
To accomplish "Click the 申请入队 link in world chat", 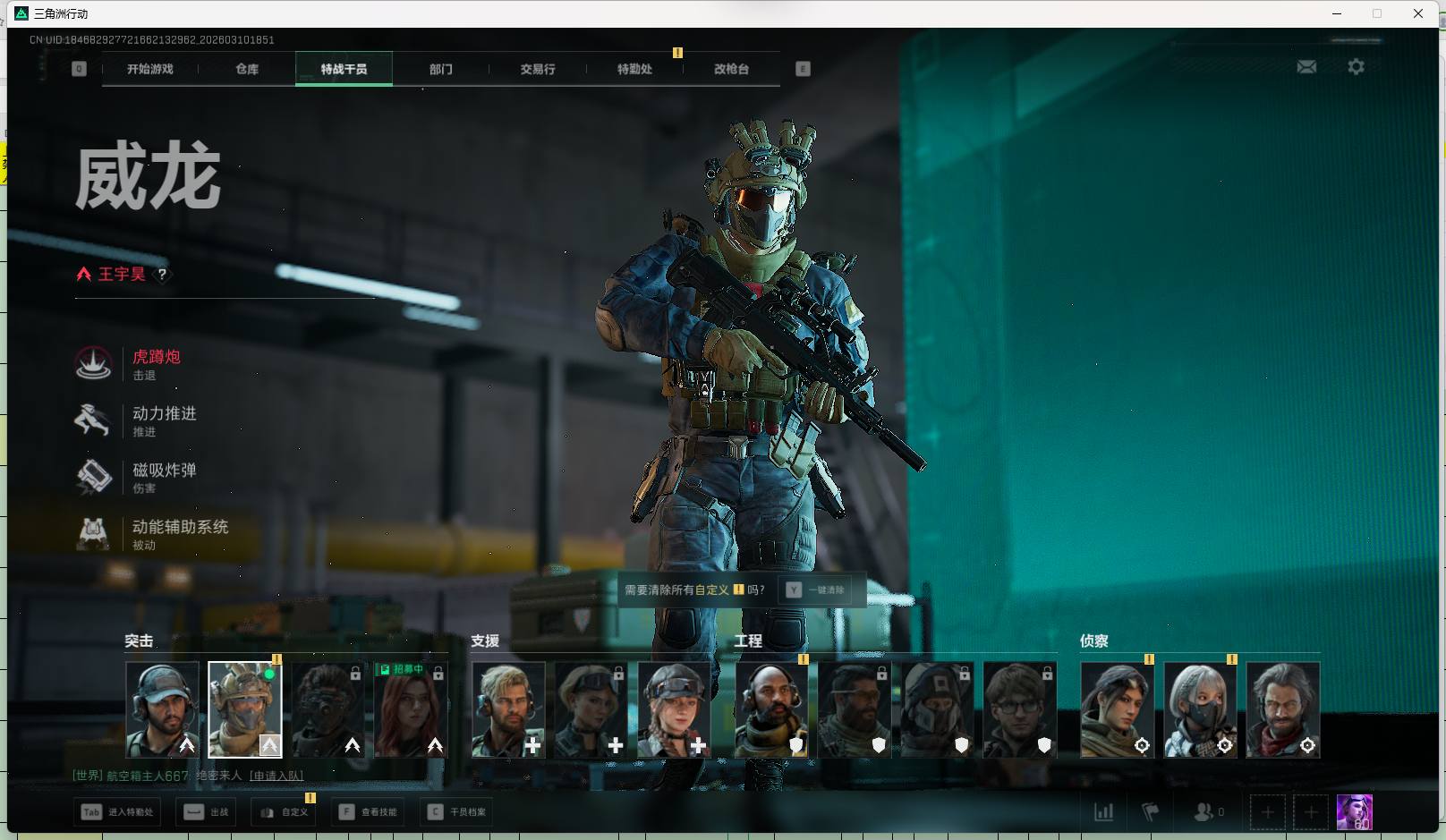I will (276, 776).
